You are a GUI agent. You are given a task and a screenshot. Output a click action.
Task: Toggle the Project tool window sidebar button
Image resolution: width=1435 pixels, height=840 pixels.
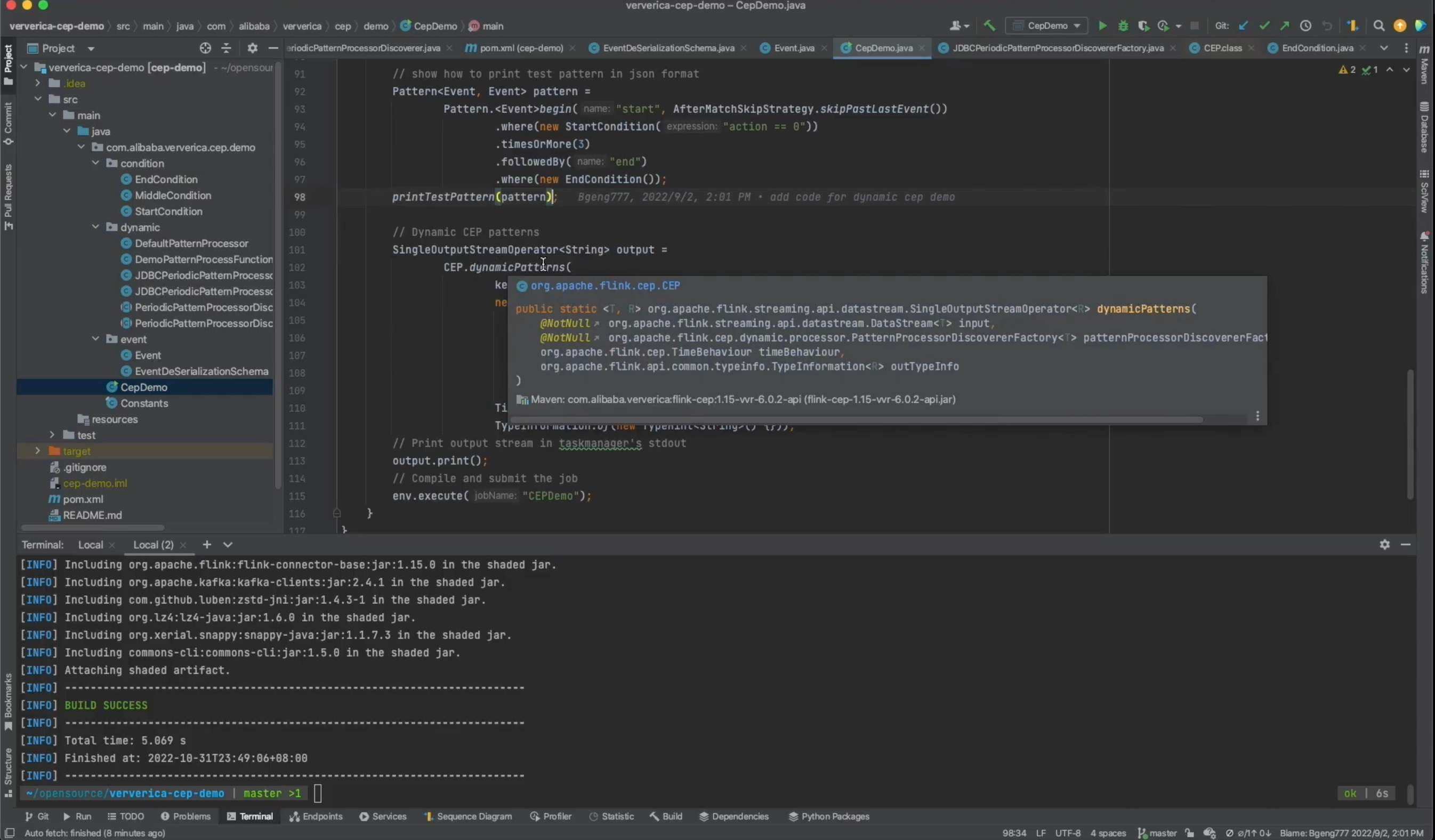pyautogui.click(x=8, y=63)
